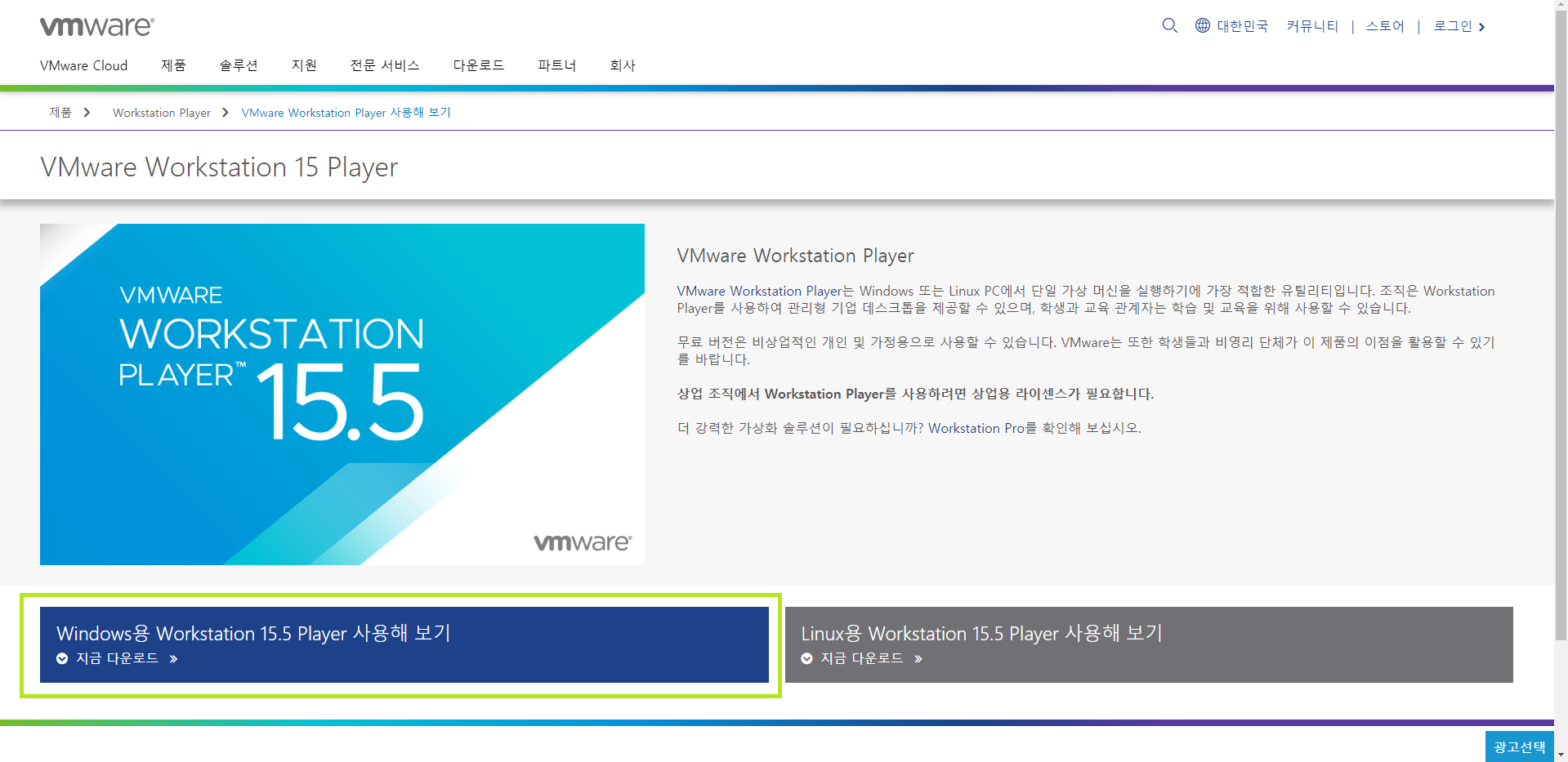Click the 로그인 link

tap(1453, 26)
